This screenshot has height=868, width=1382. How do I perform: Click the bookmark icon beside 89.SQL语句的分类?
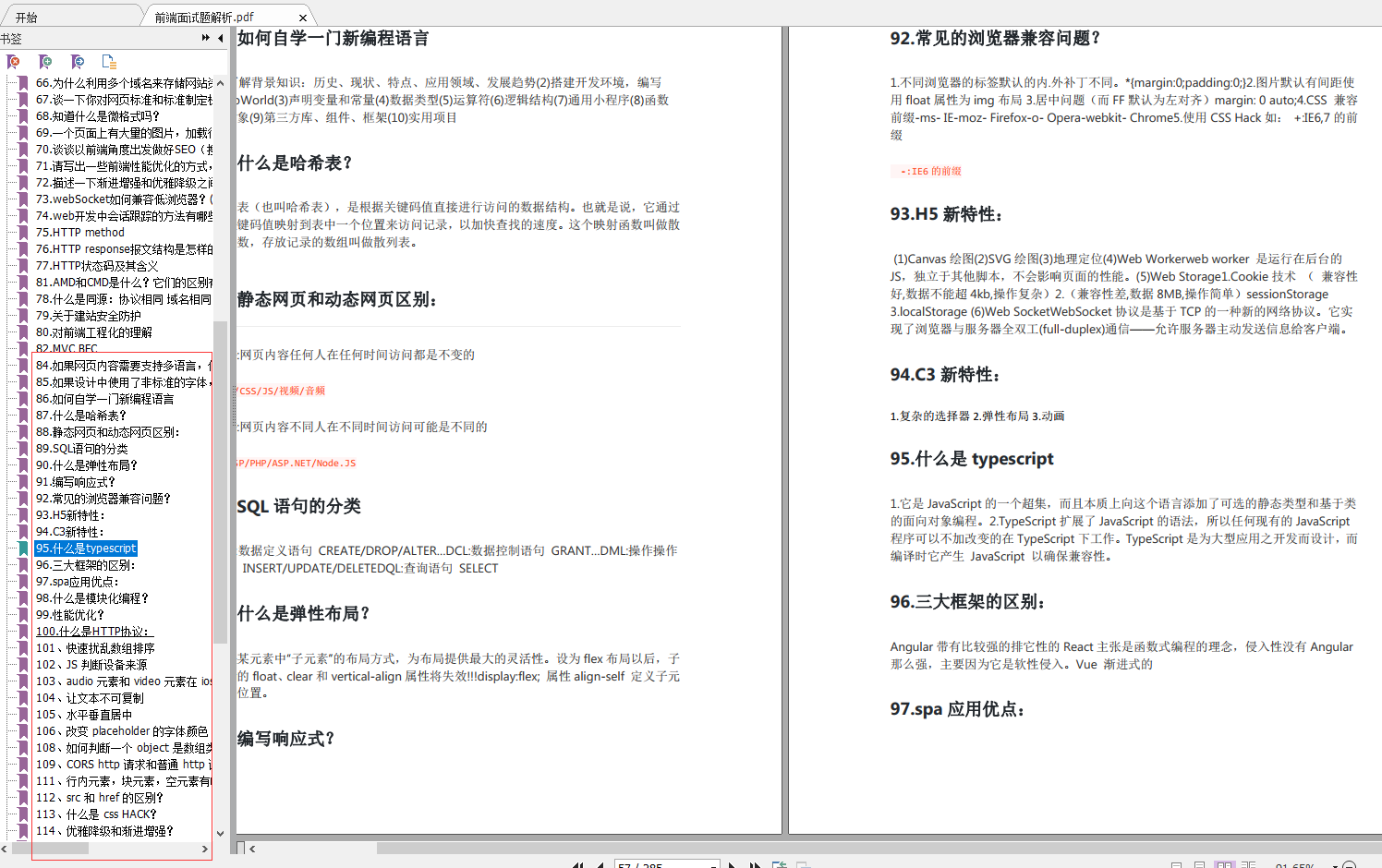(x=23, y=449)
